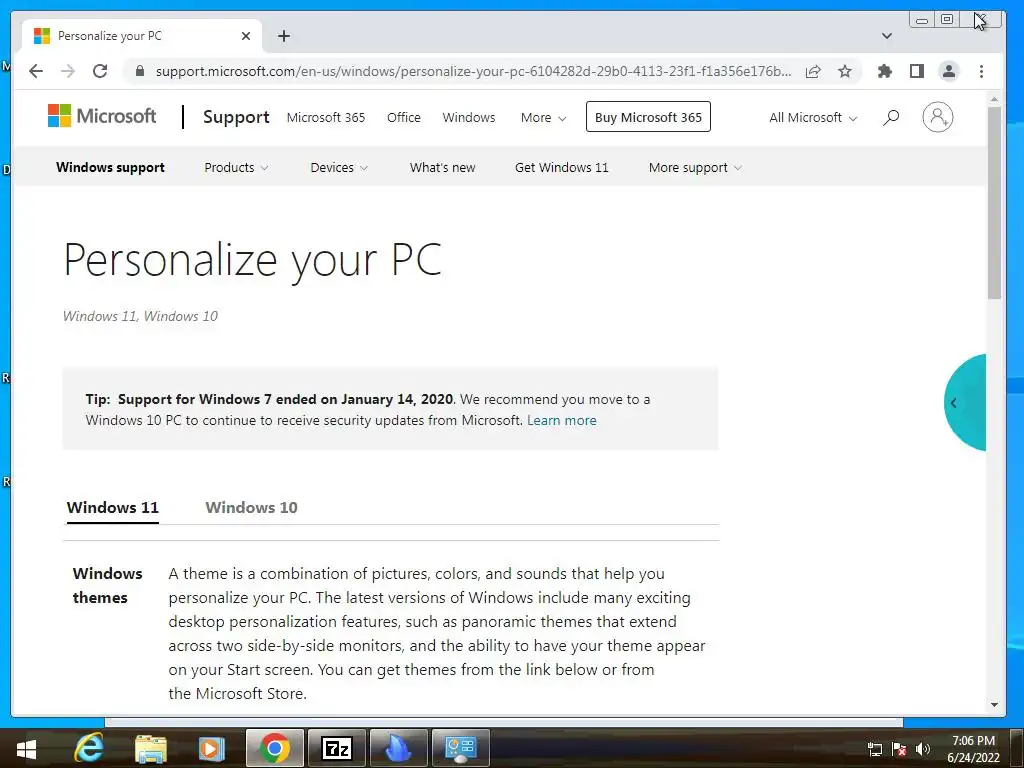This screenshot has height=768, width=1024.
Task: Switch to Chrome in the taskbar
Action: click(275, 748)
